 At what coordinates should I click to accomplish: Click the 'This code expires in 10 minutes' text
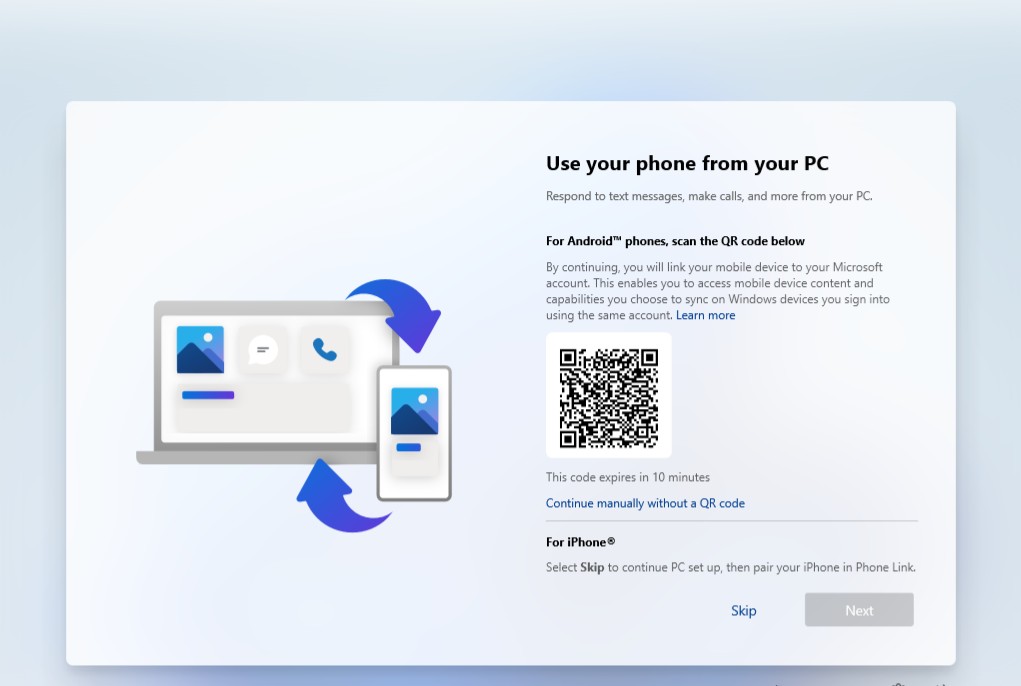click(627, 477)
